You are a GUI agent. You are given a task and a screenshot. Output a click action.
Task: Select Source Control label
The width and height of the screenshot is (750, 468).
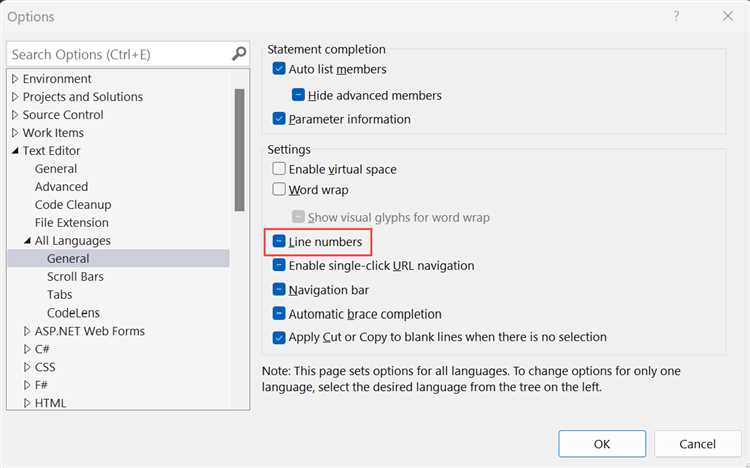coord(63,115)
